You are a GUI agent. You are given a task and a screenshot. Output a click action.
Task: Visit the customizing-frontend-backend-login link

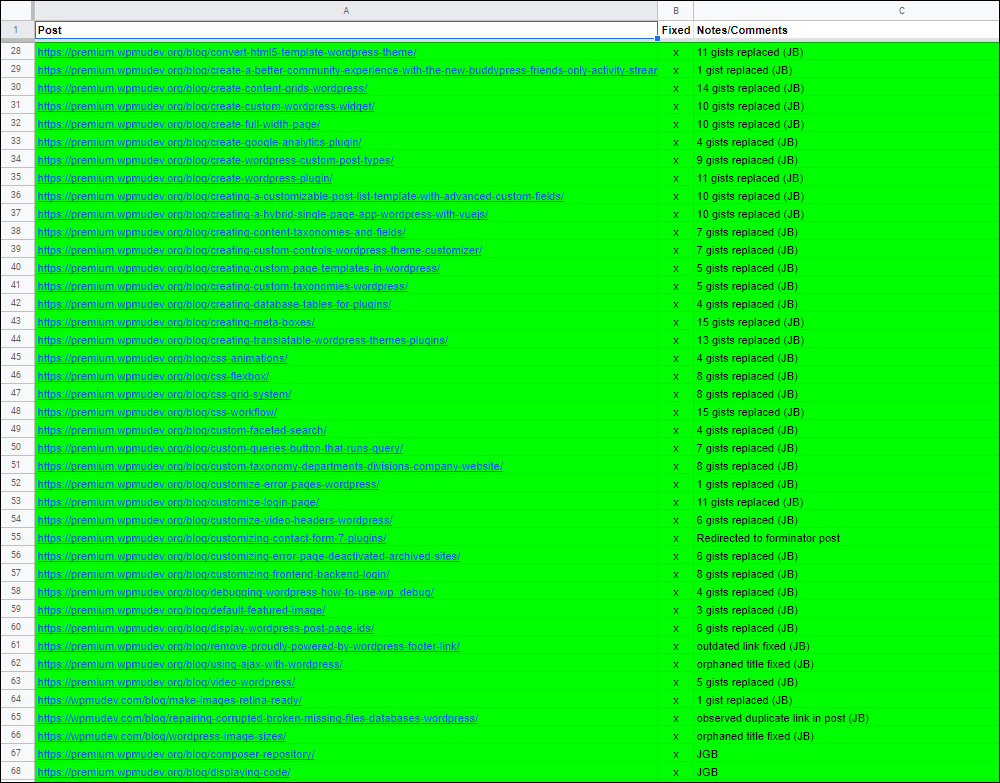(x=213, y=574)
